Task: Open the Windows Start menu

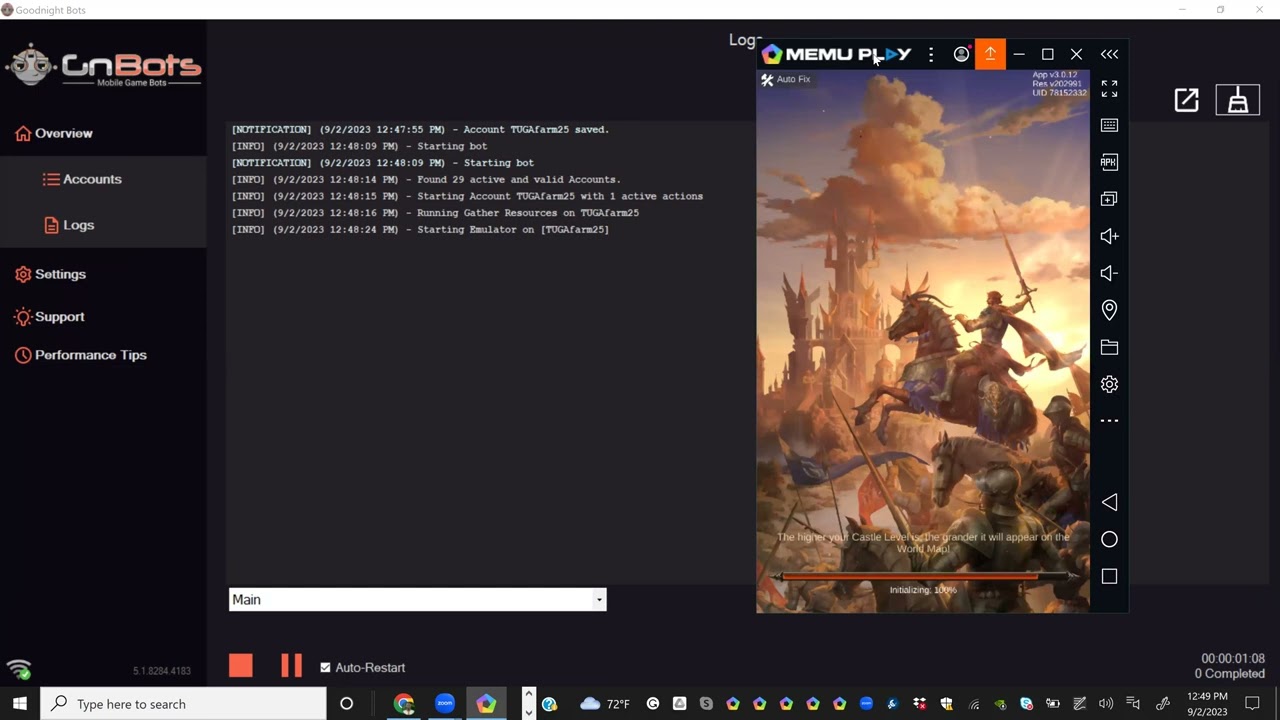Action: click(19, 704)
